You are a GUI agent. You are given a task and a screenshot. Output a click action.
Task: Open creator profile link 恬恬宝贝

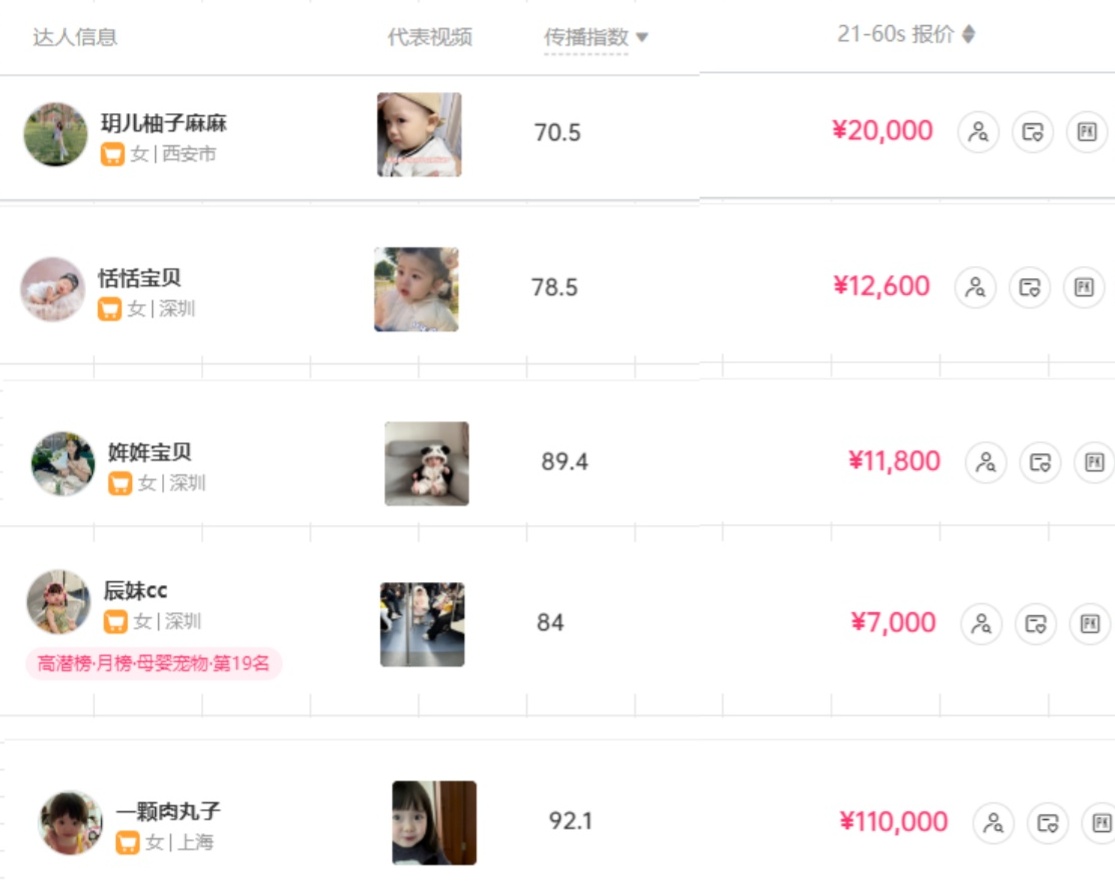tap(139, 278)
